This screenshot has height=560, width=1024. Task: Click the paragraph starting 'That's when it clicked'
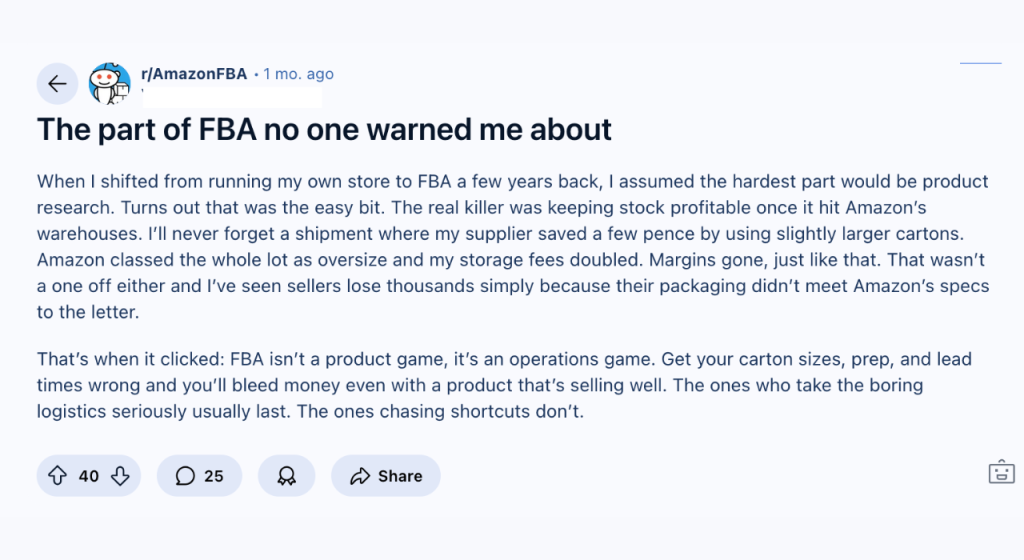click(504, 385)
